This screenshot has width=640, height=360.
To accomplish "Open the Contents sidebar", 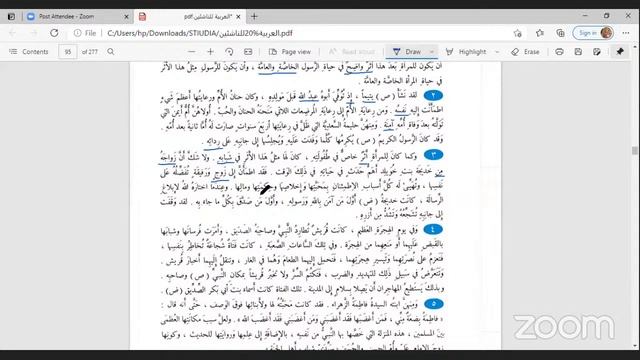I will (x=29, y=52).
